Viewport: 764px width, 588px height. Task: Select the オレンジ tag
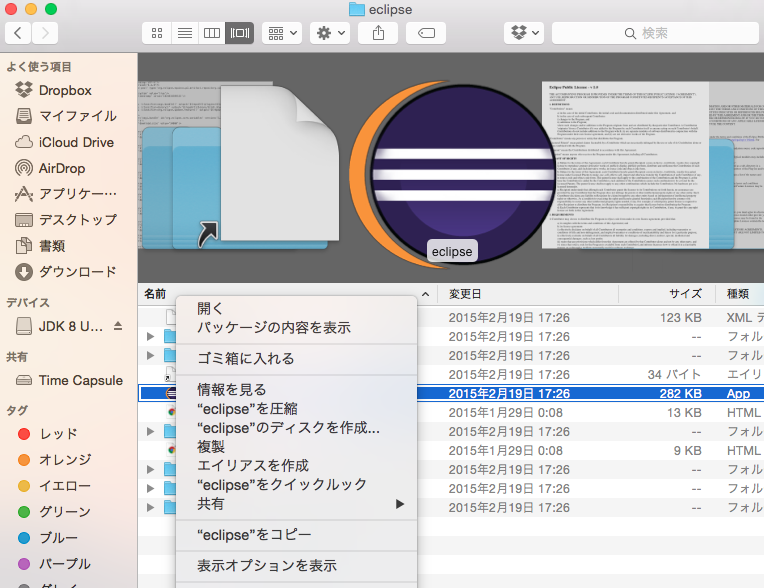[54, 459]
